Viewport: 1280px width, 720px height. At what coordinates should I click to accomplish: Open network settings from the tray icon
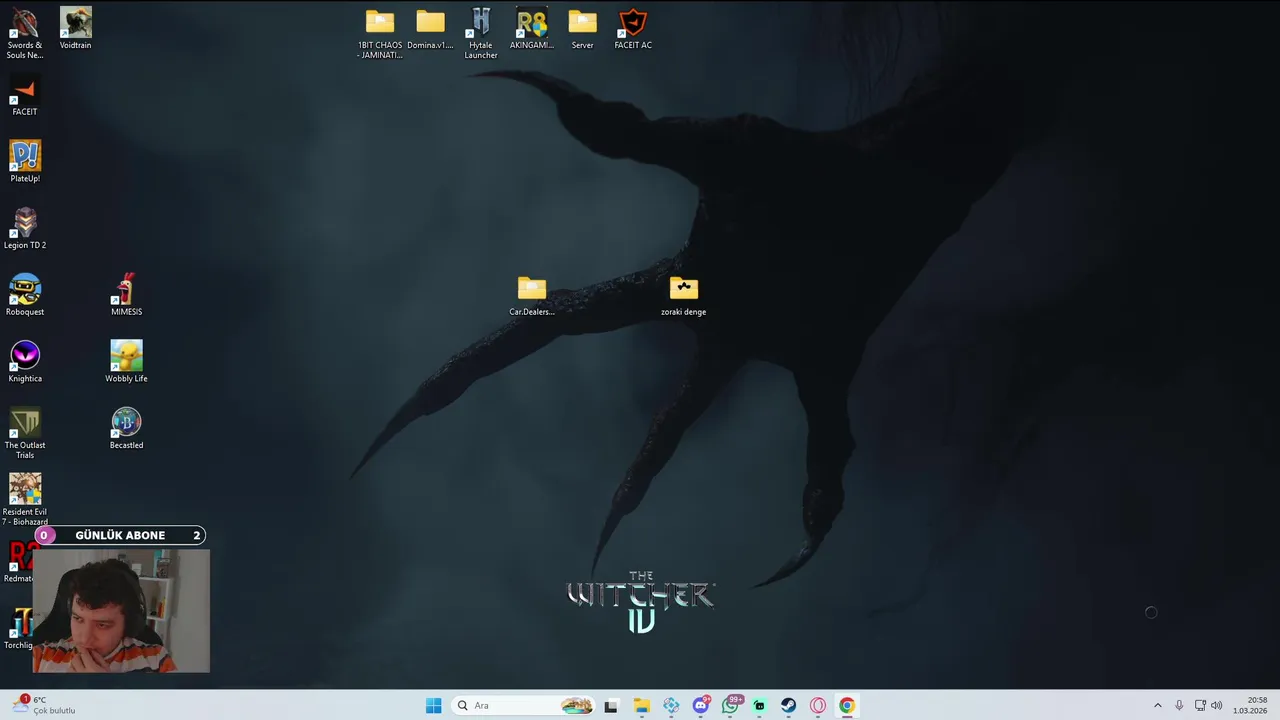[x=1200, y=706]
